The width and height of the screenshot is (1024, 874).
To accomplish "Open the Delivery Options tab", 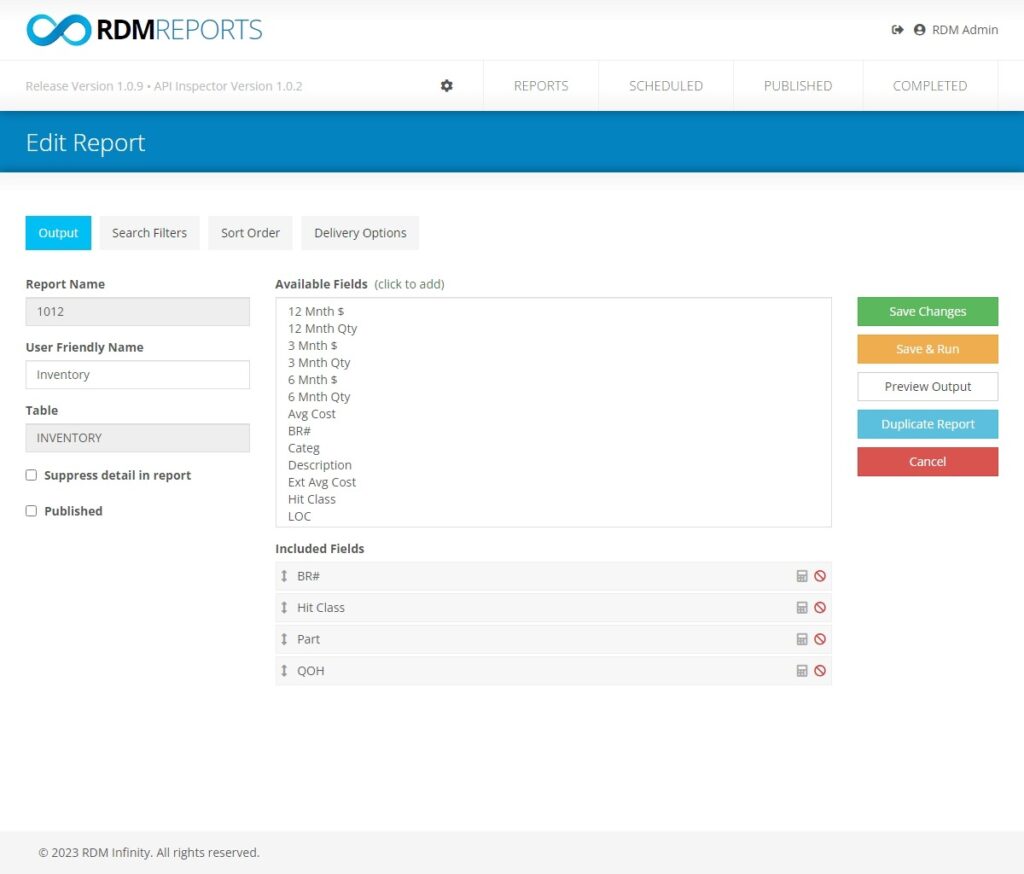I will tap(360, 233).
